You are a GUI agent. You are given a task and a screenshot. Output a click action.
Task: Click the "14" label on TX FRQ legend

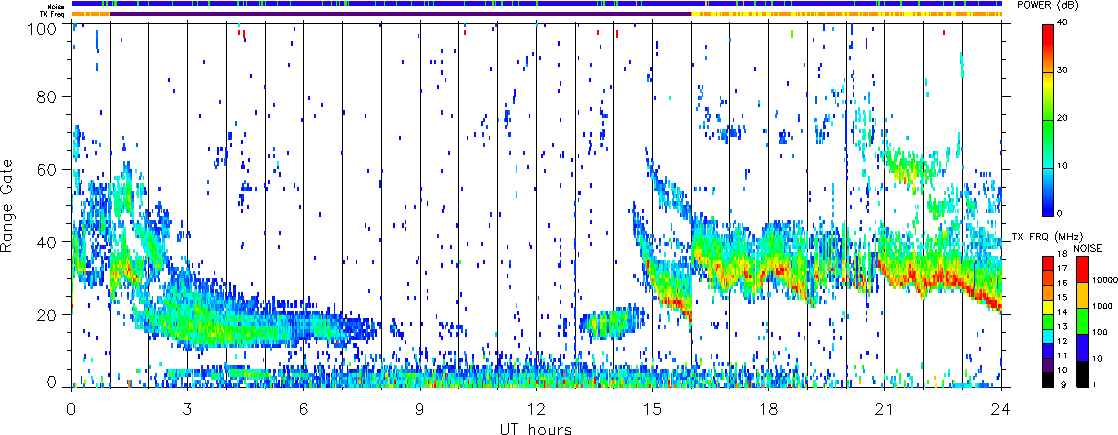[1063, 312]
